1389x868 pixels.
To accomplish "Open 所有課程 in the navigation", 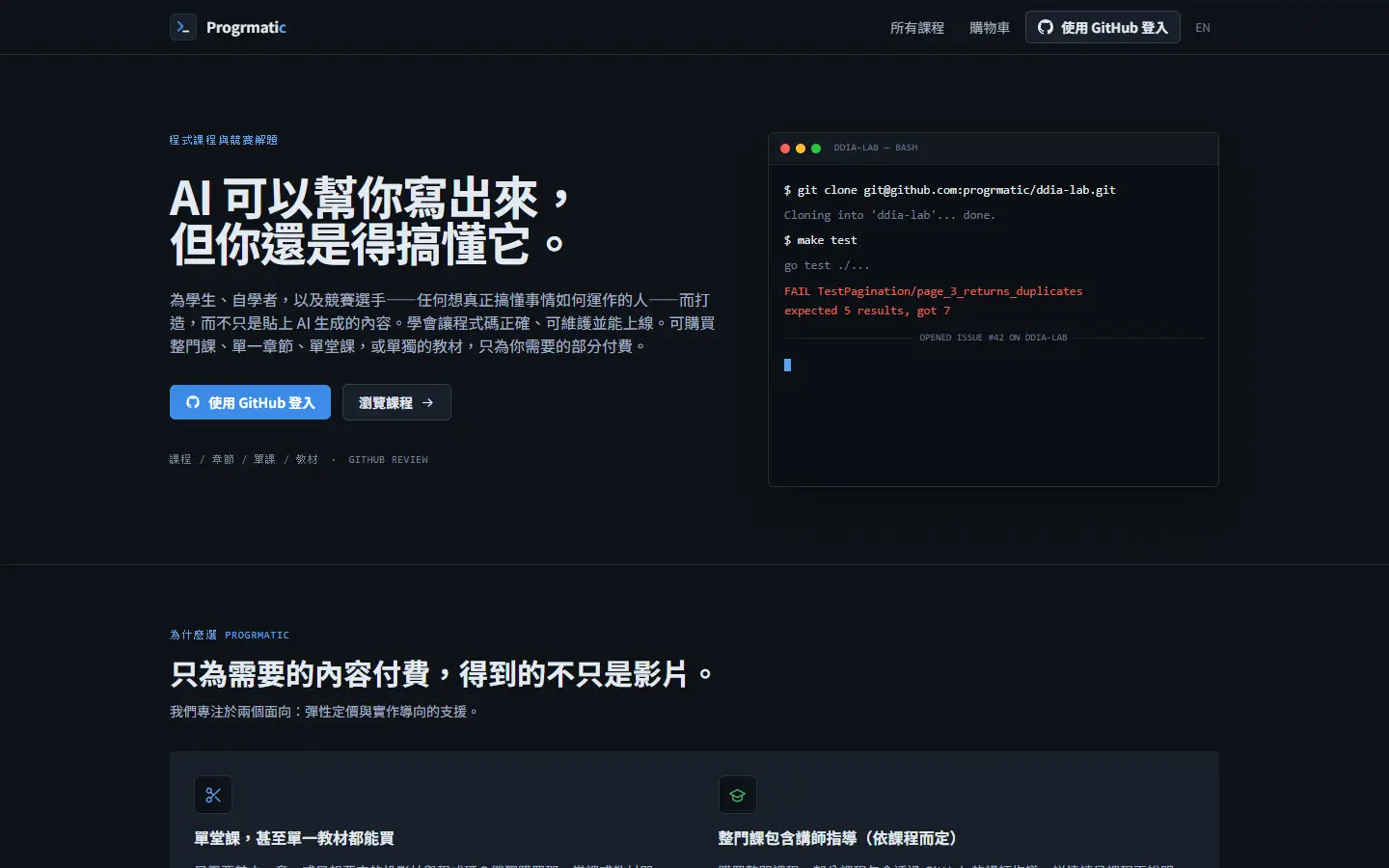I will [916, 28].
